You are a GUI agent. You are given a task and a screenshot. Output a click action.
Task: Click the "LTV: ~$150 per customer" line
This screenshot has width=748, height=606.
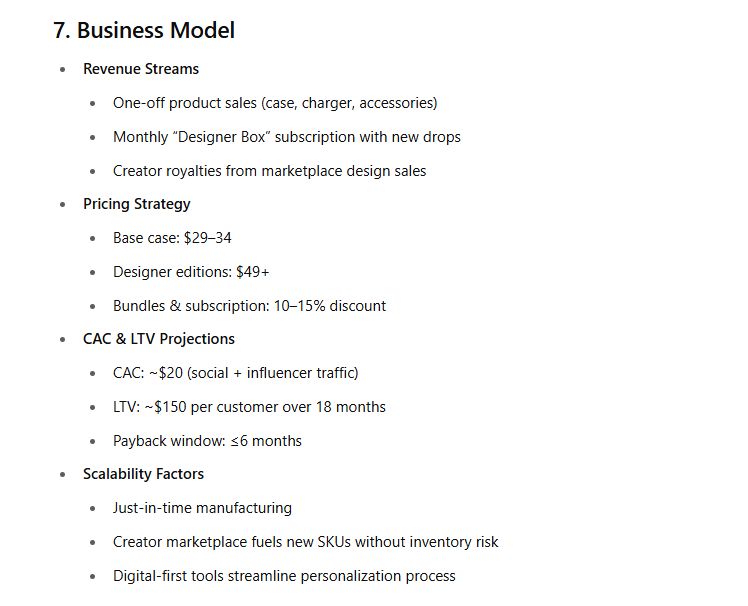coord(249,407)
